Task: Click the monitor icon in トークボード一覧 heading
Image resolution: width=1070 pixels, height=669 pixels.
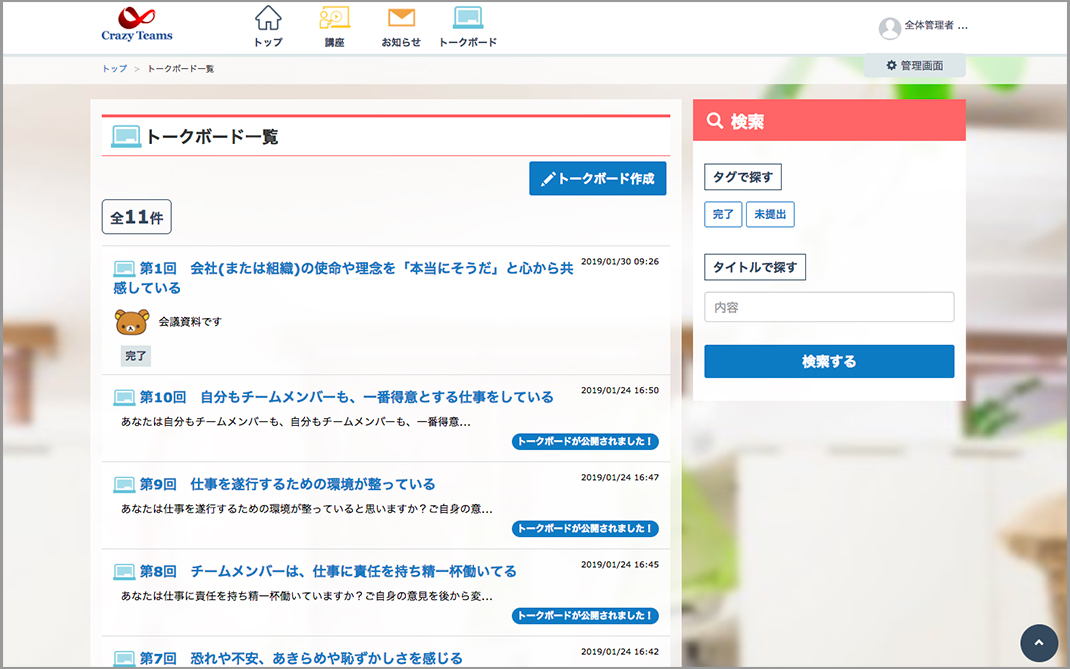Action: click(126, 137)
